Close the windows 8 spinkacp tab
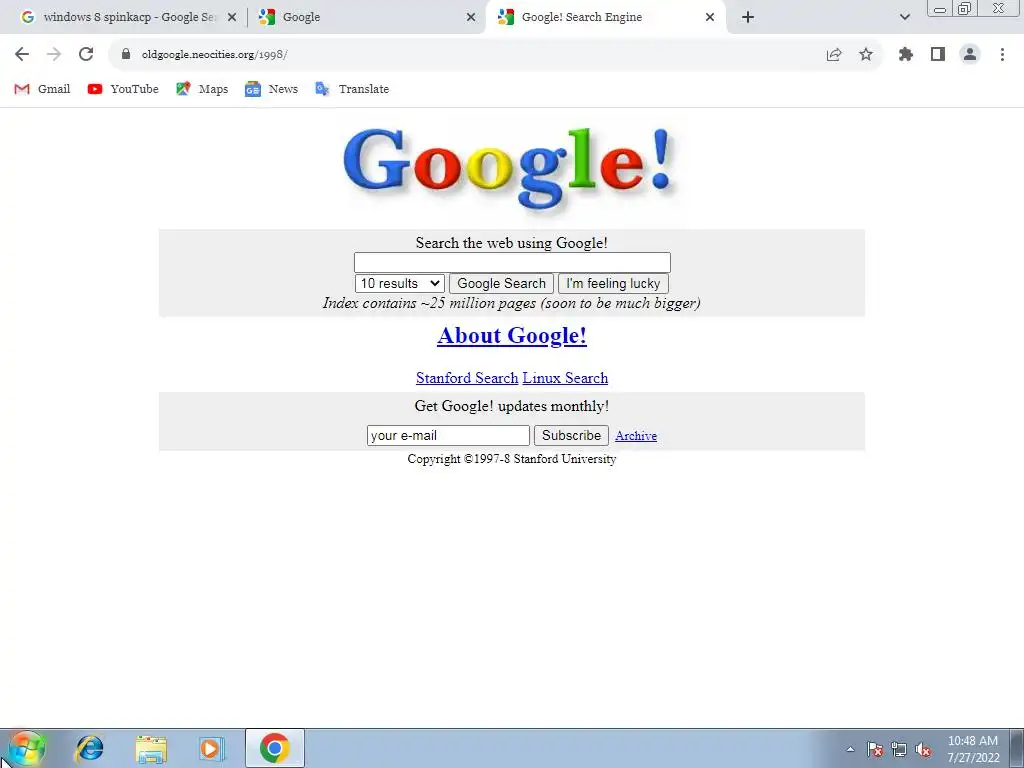The height and width of the screenshot is (768, 1024). click(232, 18)
